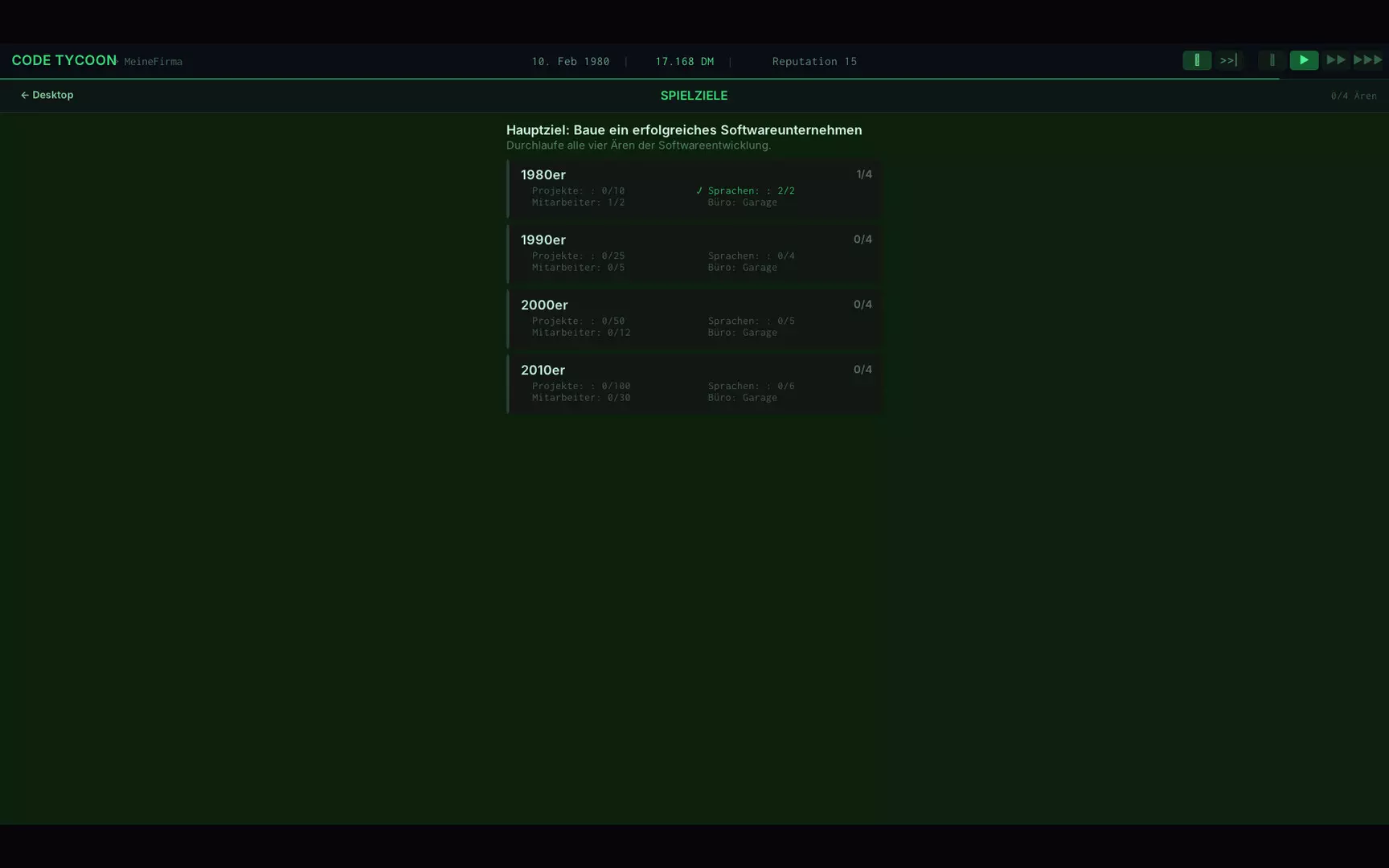Pause the game with the dim pause icon

(x=1272, y=60)
